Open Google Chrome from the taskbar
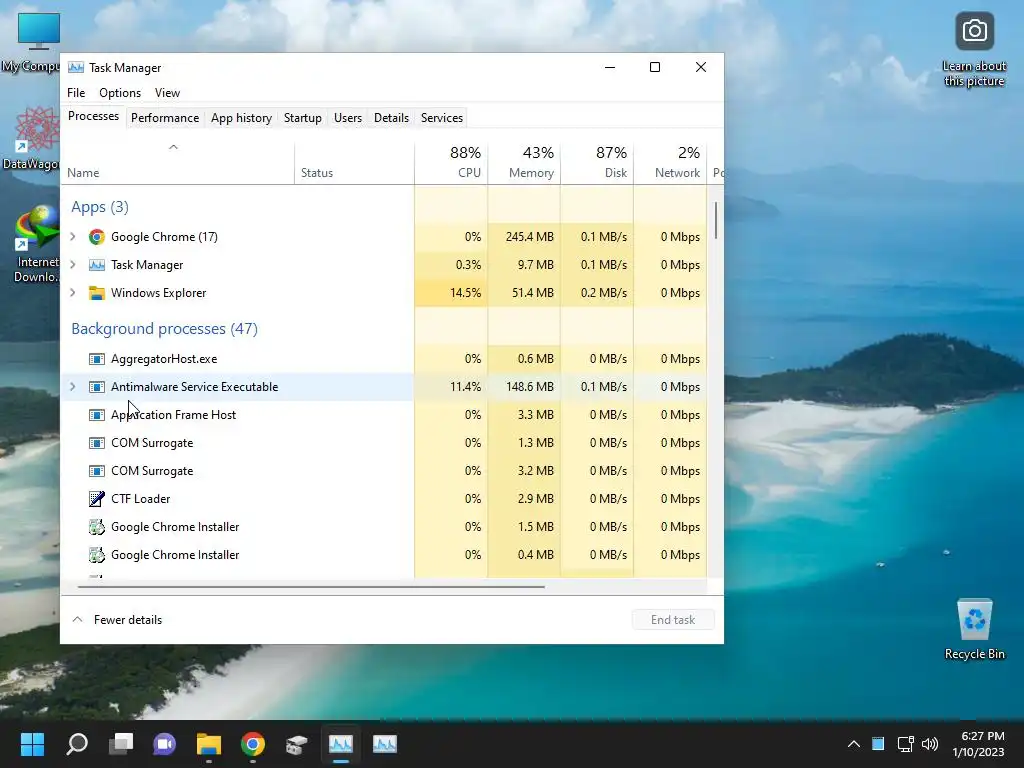Screen dimensions: 1024x768 pos(253,744)
